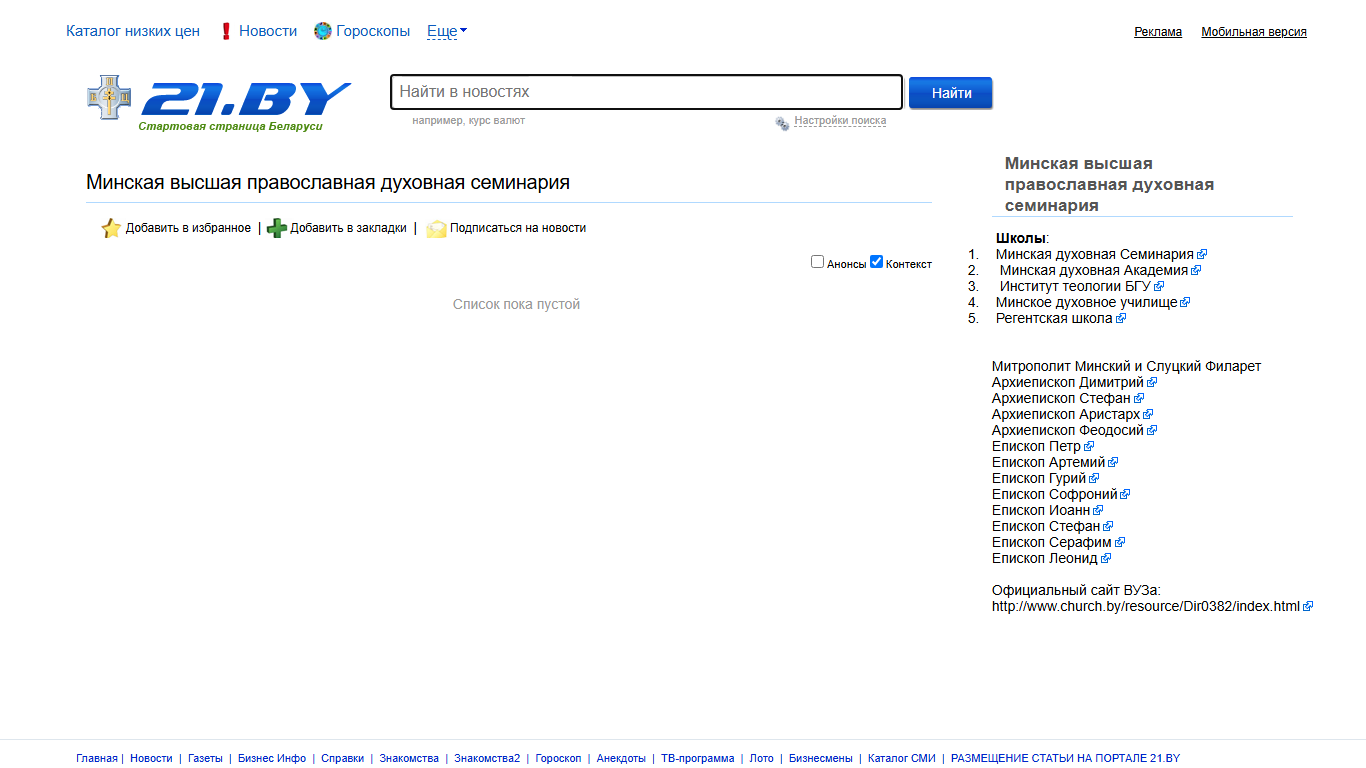
Task: Click external link icon after Епископ Петр
Action: point(1089,447)
